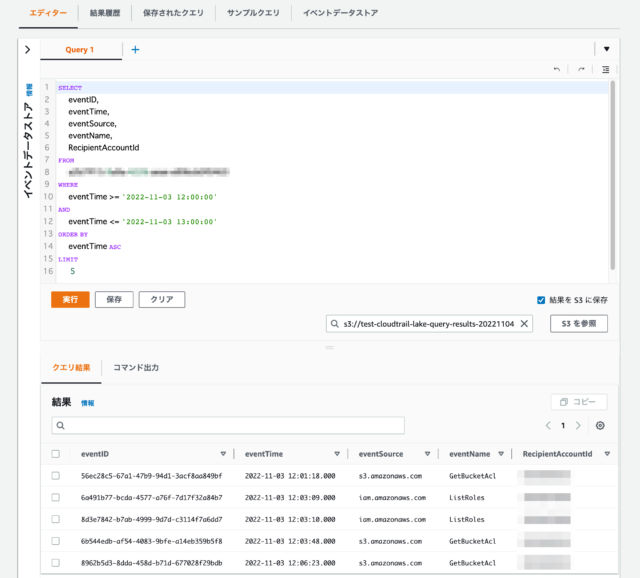Open the 結果履歴 tab
This screenshot has height=578, width=640.
105,13
